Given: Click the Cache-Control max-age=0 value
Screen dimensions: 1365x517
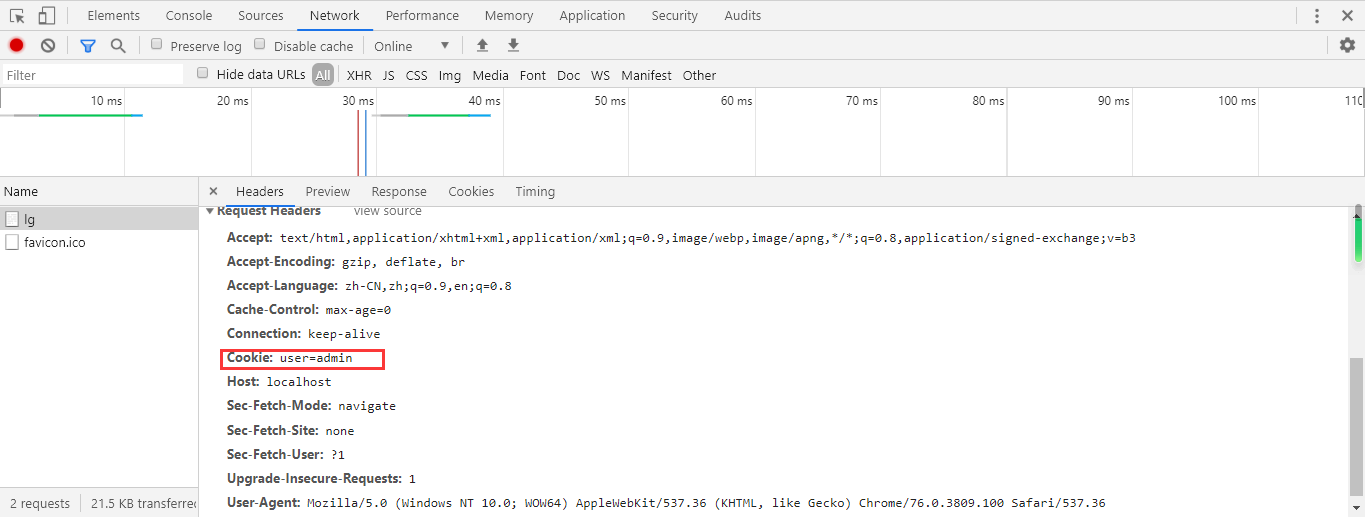Looking at the screenshot, I should click(358, 310).
